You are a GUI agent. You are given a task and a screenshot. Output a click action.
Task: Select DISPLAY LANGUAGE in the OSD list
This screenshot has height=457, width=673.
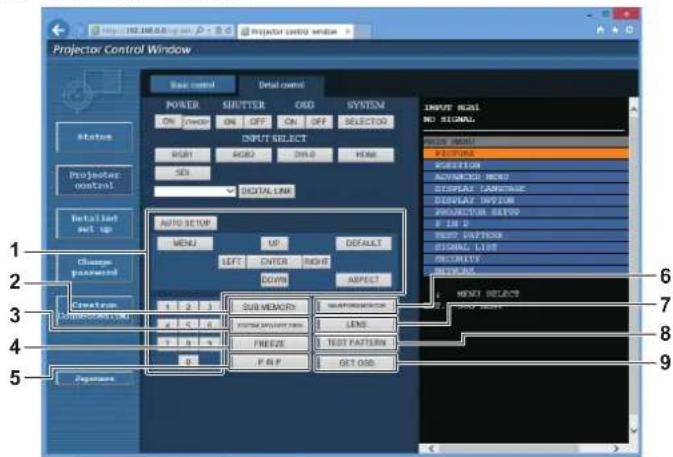526,188
